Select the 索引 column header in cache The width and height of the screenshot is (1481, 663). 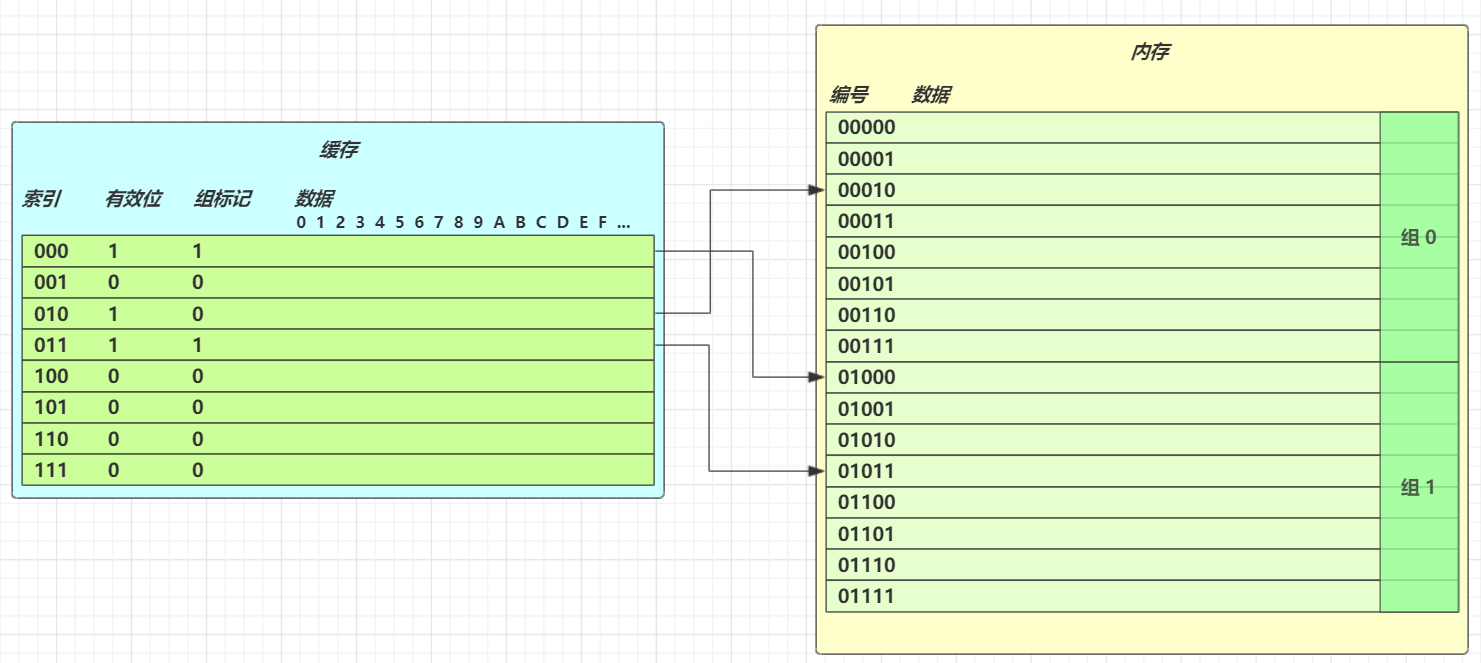pos(41,199)
